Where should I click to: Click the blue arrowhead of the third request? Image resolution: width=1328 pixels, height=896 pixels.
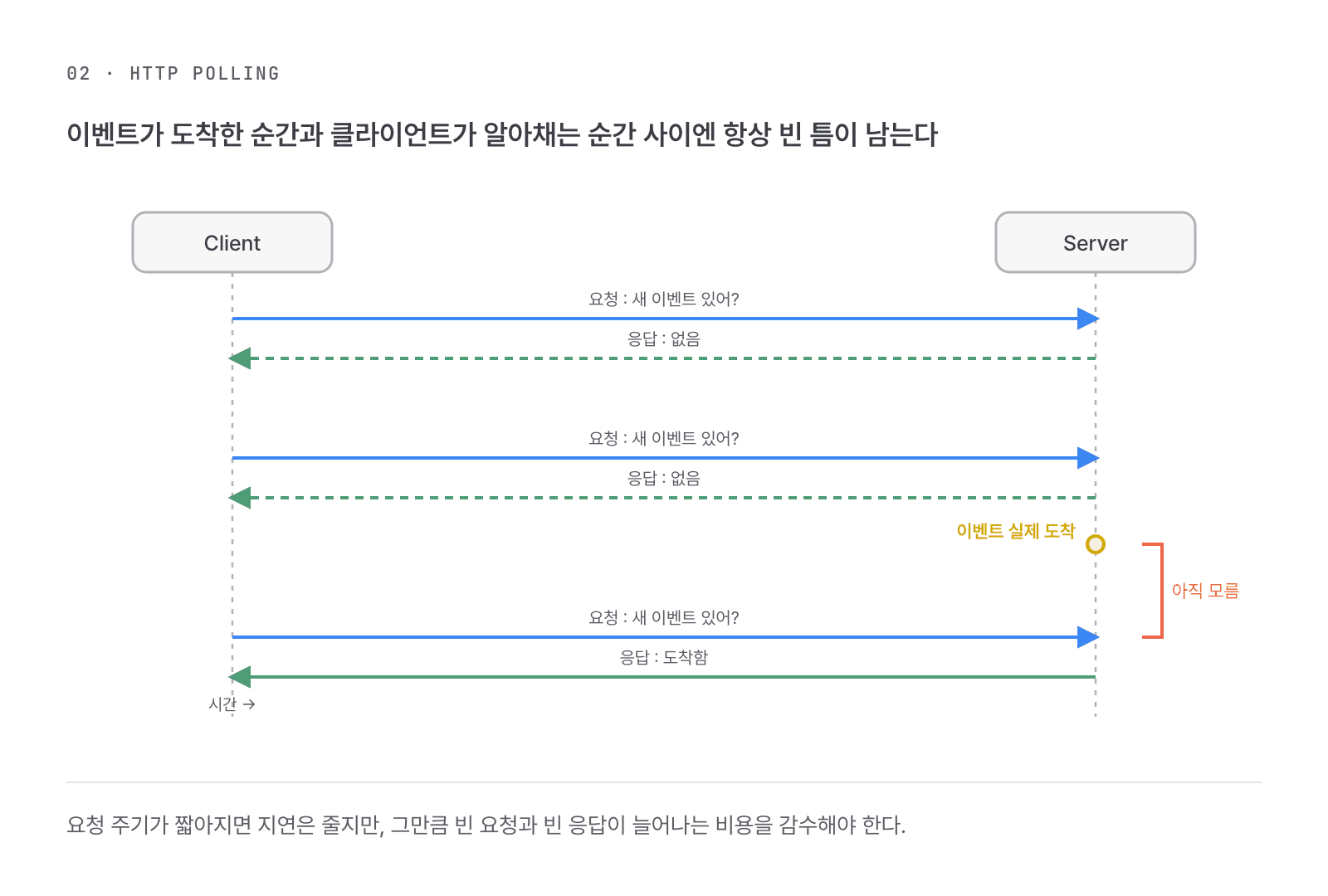[x=1088, y=637]
